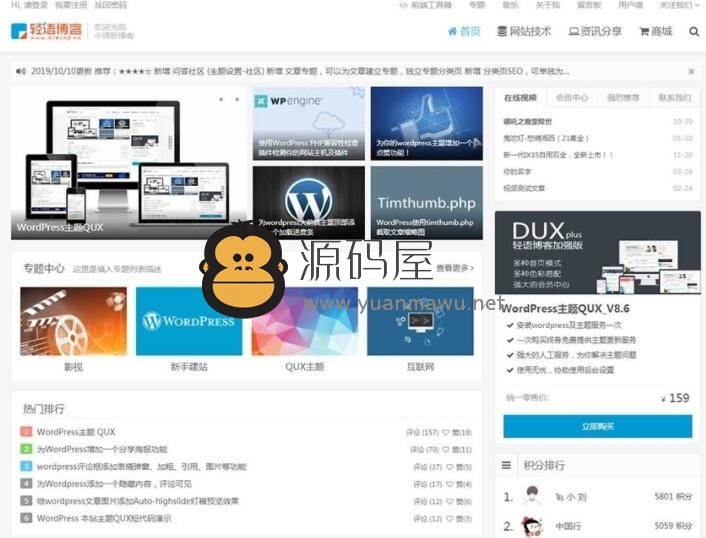Expand the 关注我们 dropdown in top bar
Screen dimensions: 706x538
(x=679, y=5)
